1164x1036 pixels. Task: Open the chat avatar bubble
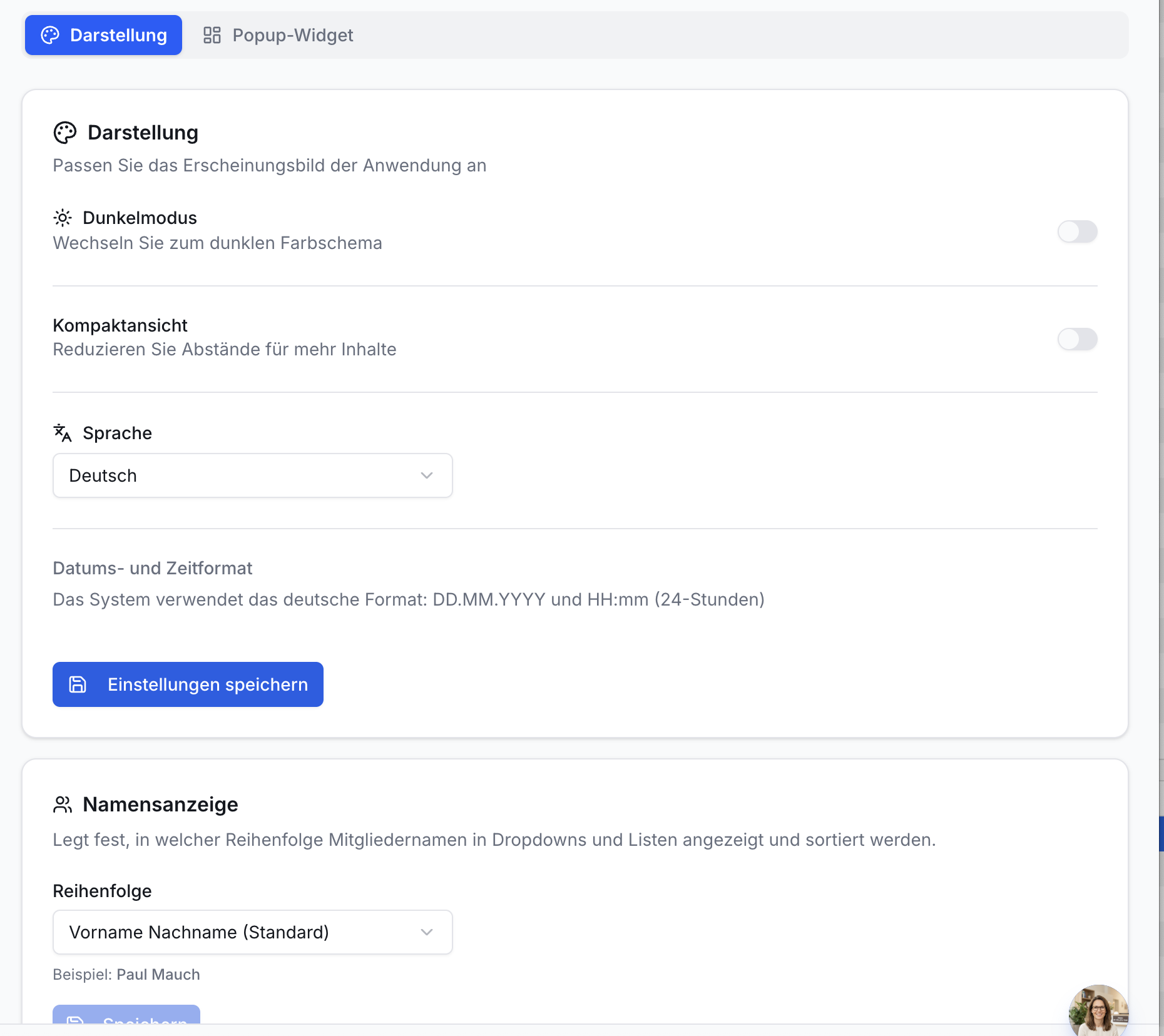[1098, 1010]
